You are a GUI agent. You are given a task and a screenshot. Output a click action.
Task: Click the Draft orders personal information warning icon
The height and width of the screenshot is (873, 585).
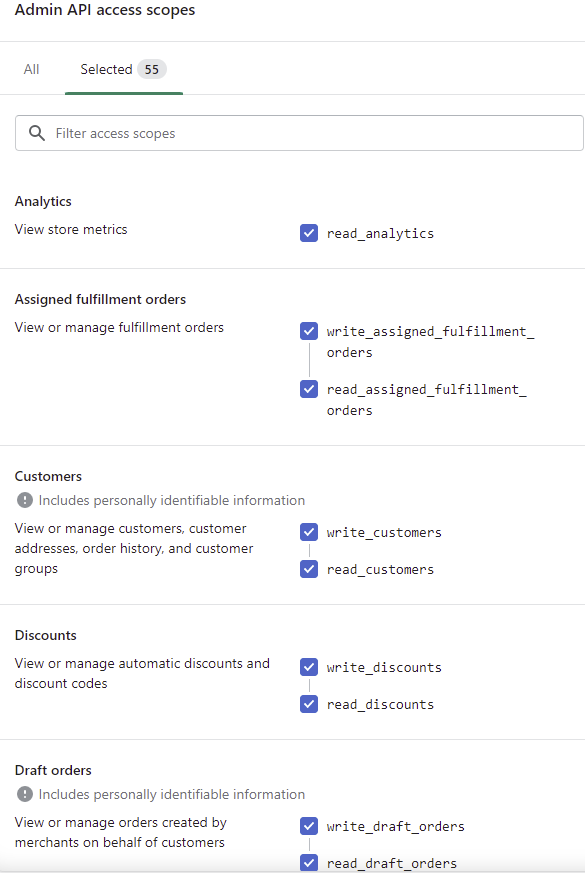[x=24, y=794]
